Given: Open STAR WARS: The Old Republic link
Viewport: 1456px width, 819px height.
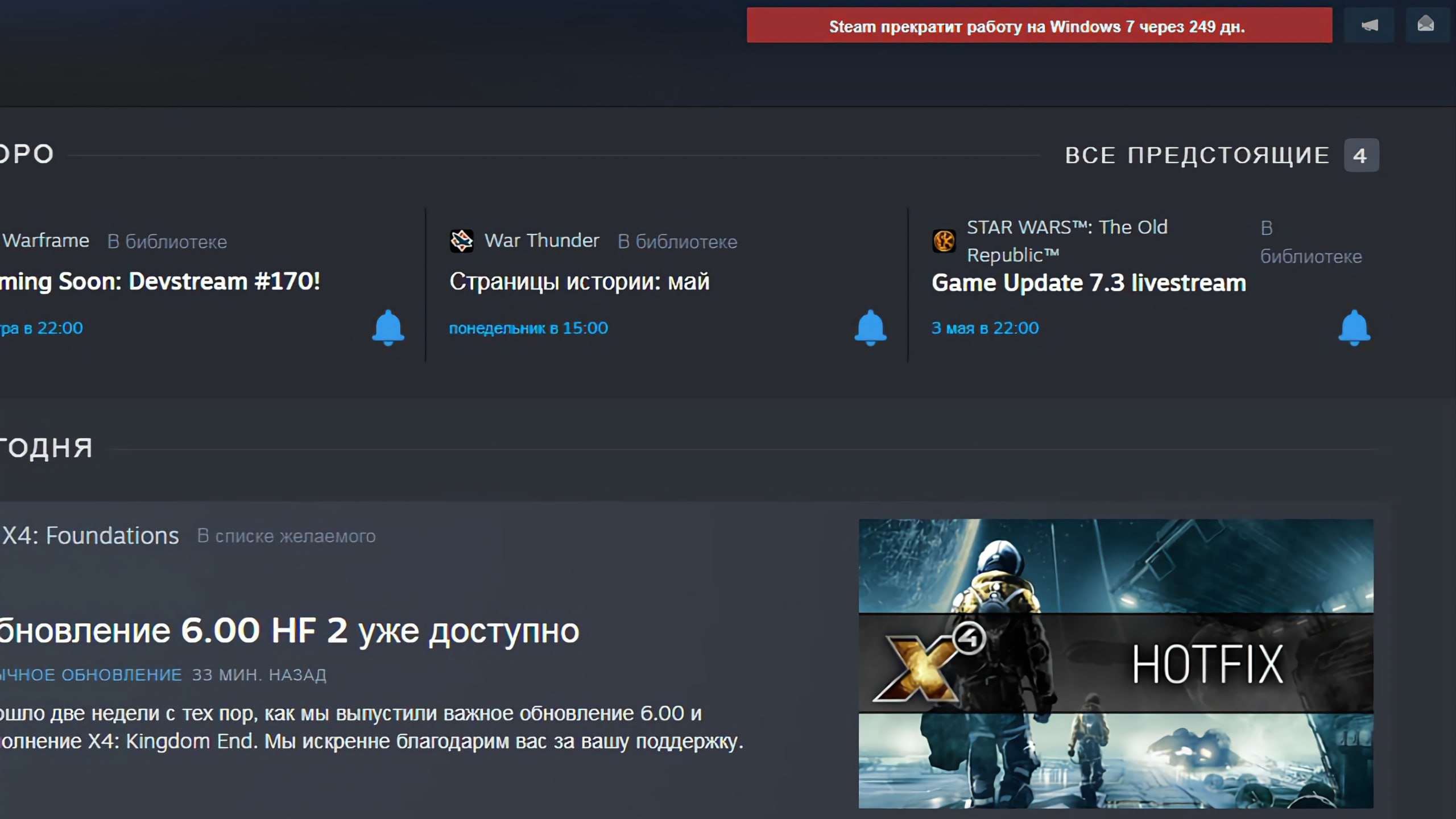Looking at the screenshot, I should point(1067,241).
